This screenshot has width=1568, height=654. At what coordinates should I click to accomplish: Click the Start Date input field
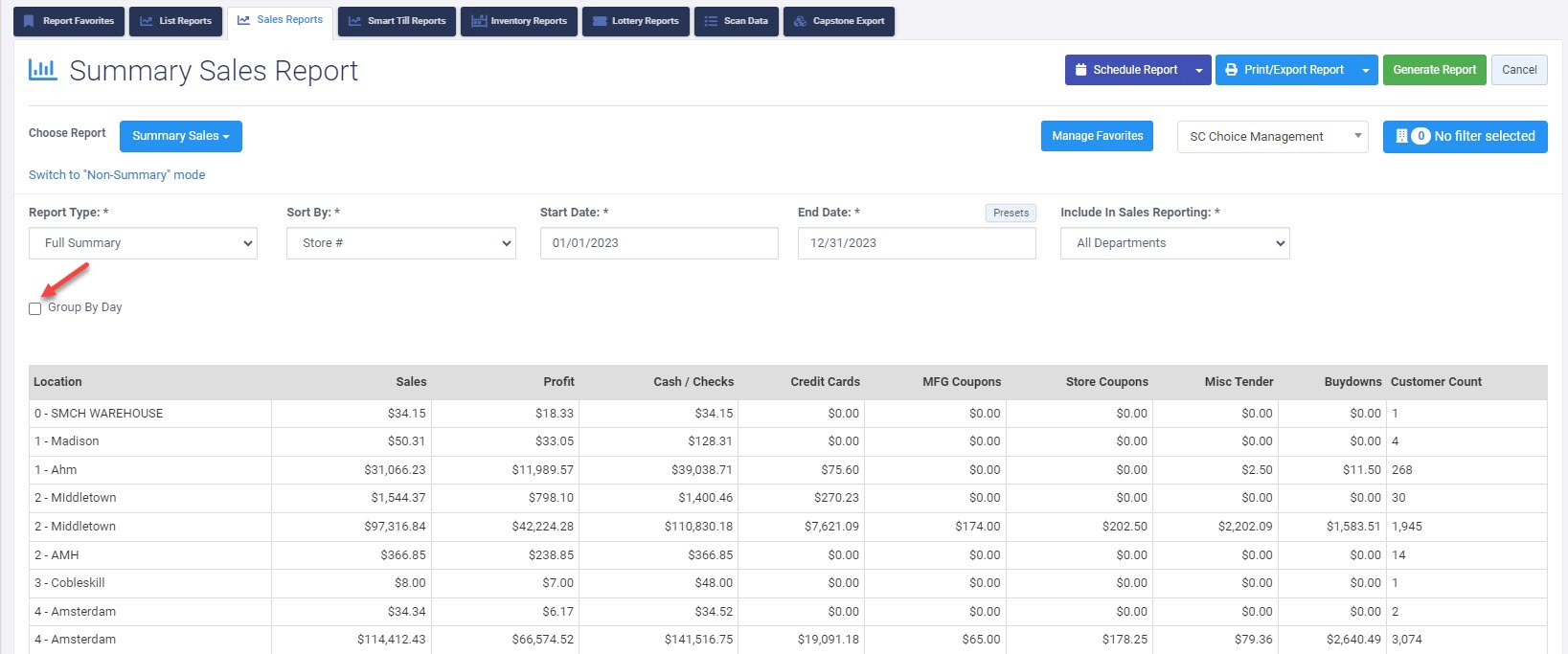pos(659,243)
